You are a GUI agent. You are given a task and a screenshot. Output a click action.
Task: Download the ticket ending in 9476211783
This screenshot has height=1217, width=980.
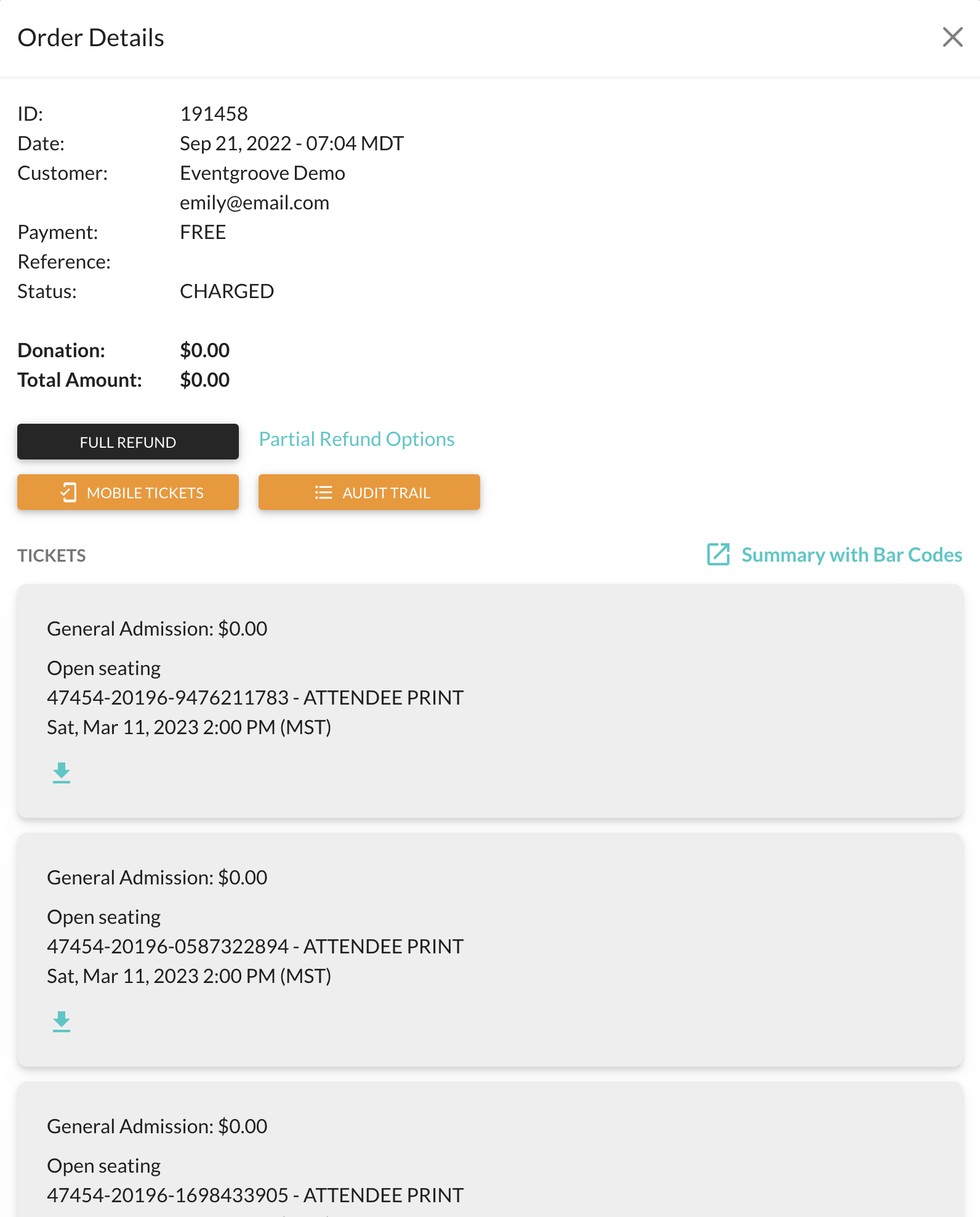[62, 773]
